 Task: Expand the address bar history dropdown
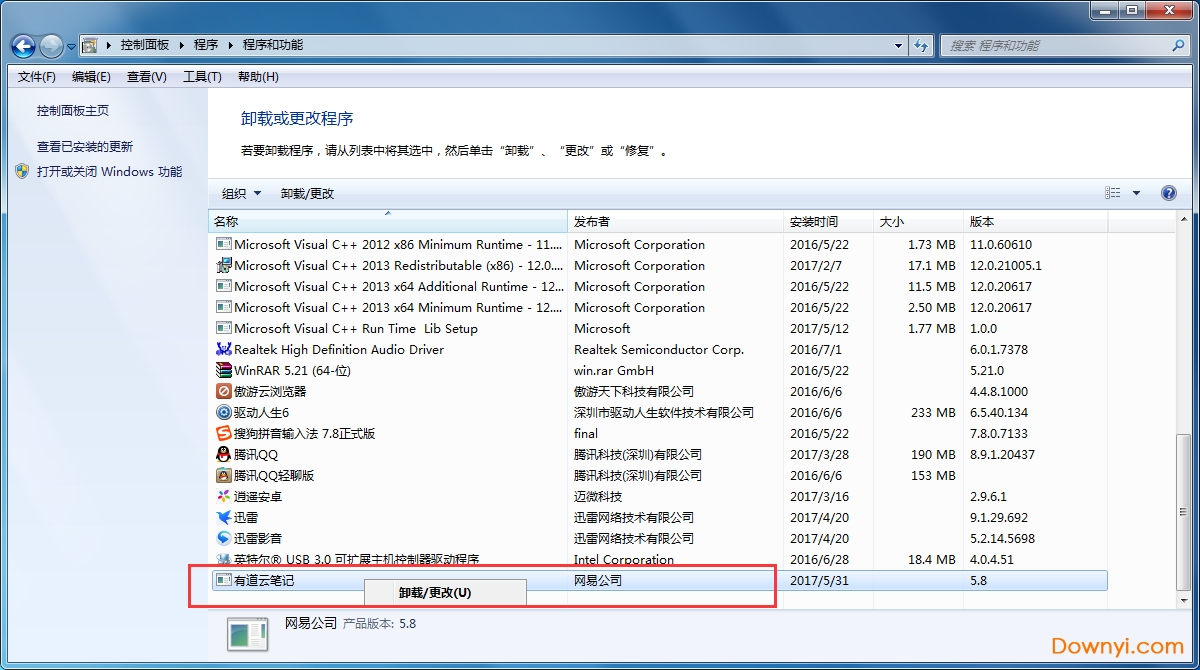[x=898, y=46]
